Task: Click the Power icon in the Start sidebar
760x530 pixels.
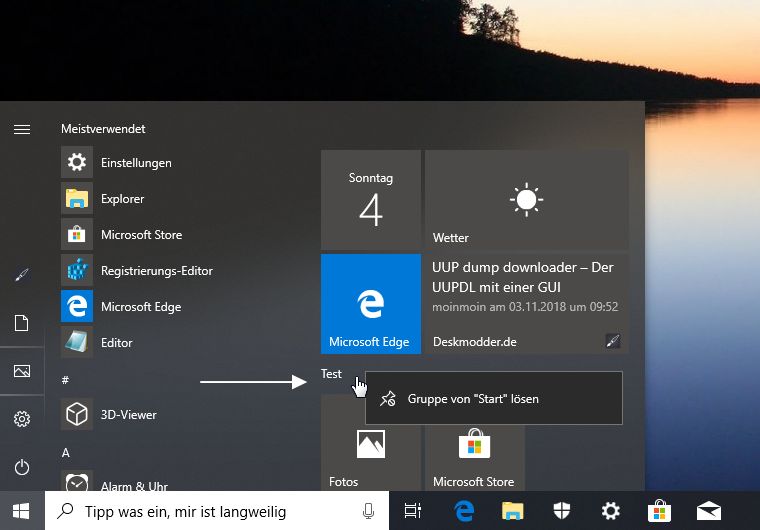Action: tap(22, 467)
